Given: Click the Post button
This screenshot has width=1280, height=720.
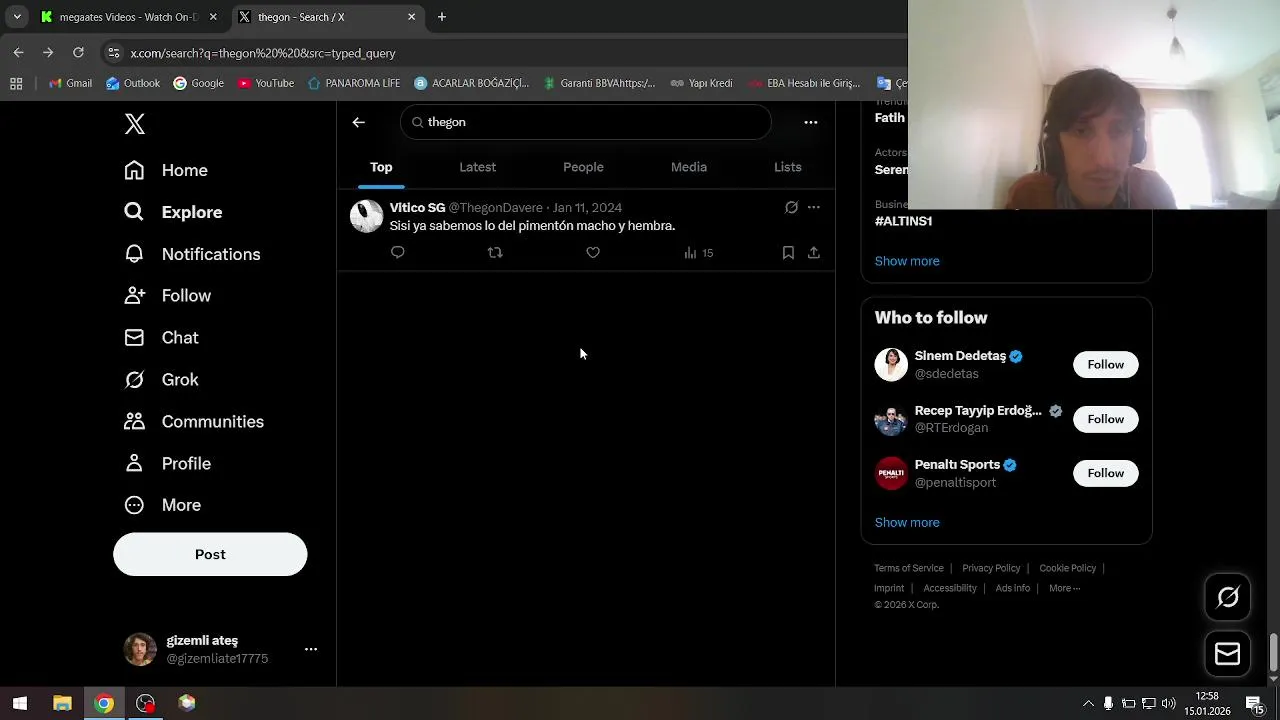Looking at the screenshot, I should tap(210, 554).
